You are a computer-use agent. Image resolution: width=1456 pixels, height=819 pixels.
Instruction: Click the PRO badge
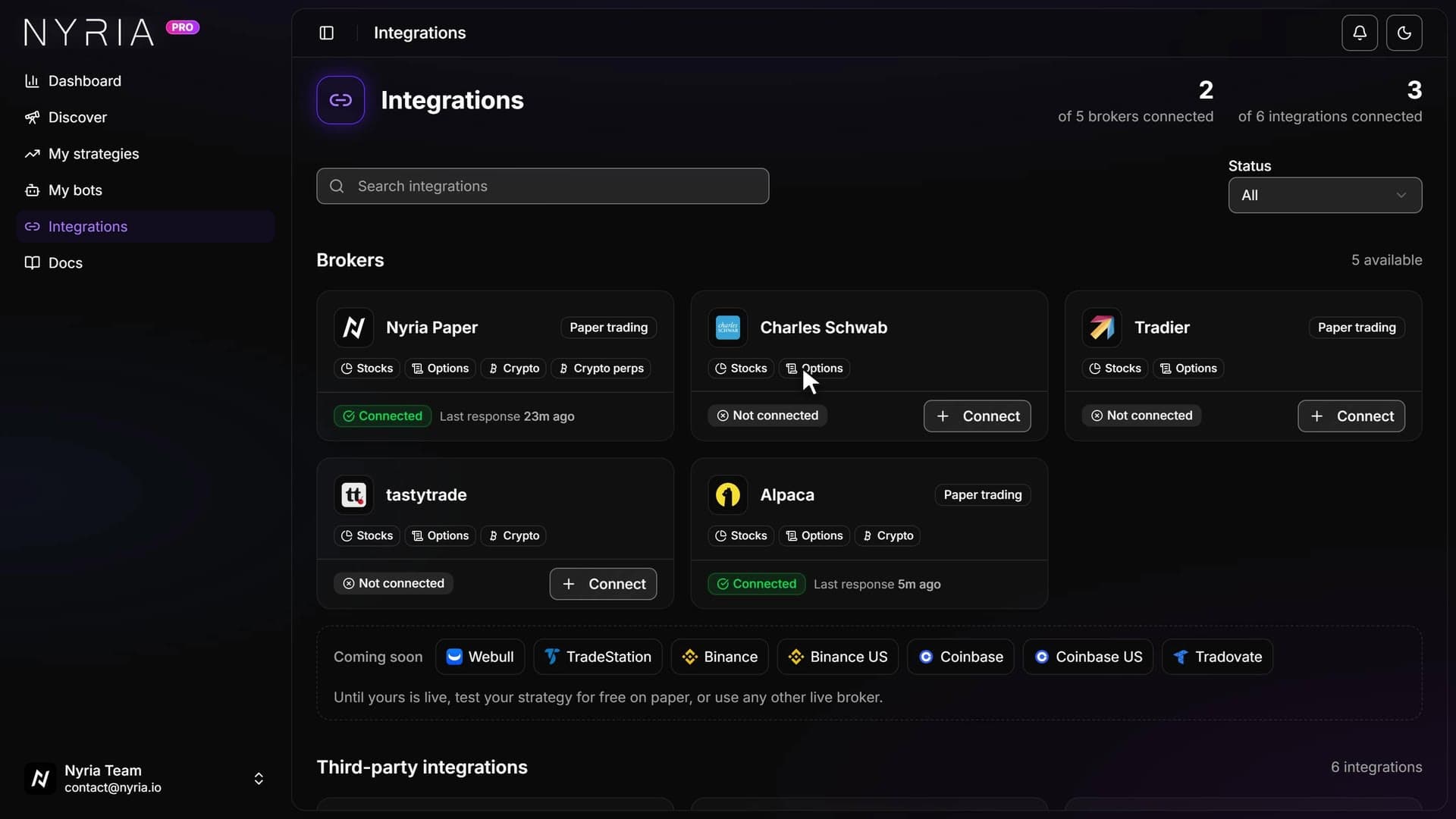(183, 27)
